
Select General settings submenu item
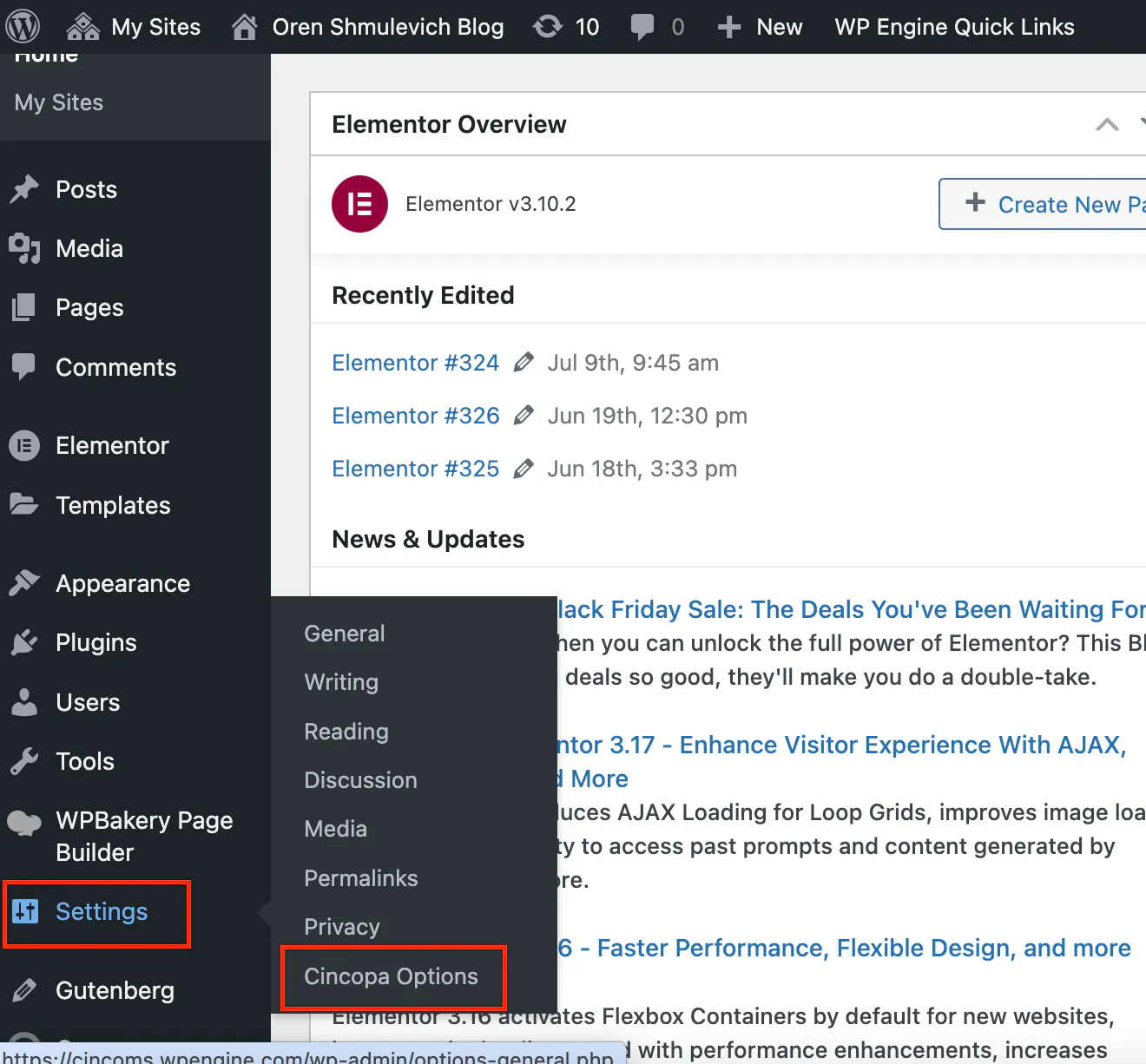[344, 634]
